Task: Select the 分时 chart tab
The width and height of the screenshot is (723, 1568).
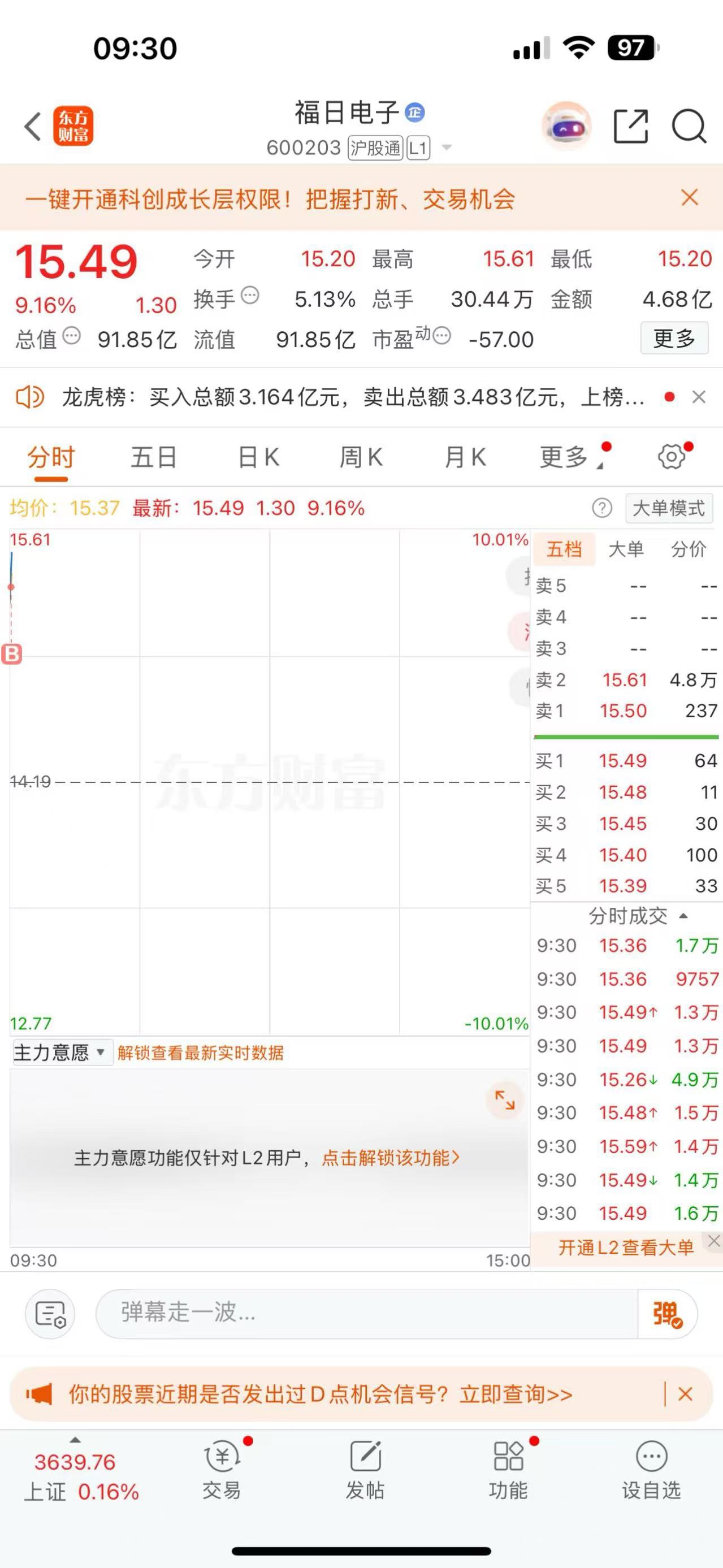Action: coord(50,457)
